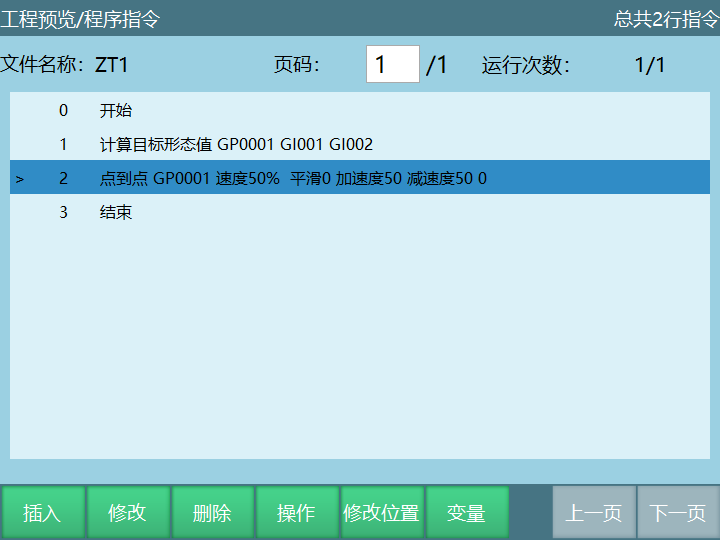The height and width of the screenshot is (540, 720).
Task: Click the file name ZT1
Action: [x=112, y=66]
